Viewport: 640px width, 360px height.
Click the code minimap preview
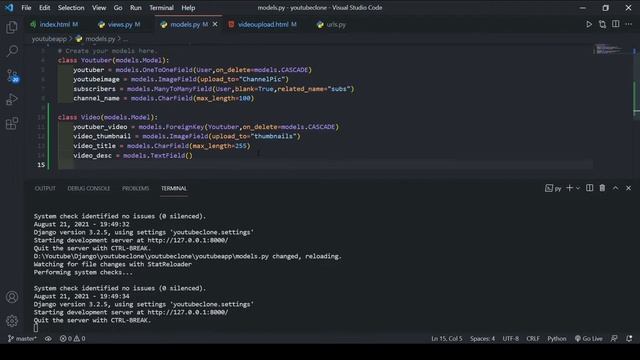tap(608, 49)
